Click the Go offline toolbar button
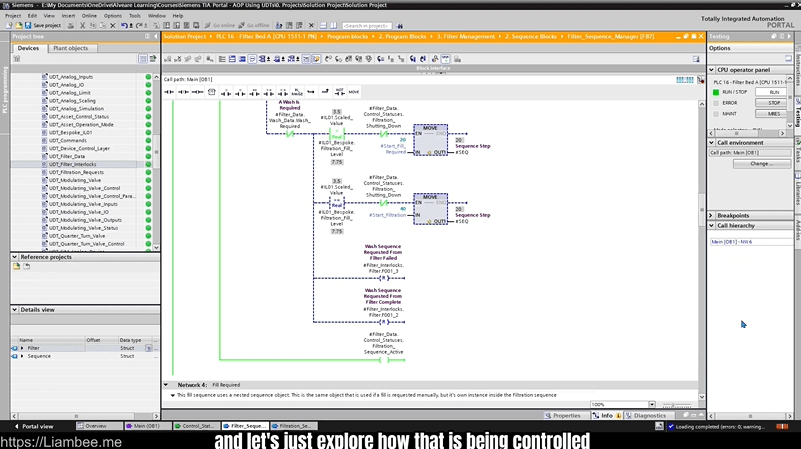Viewport: 801px width, 449px height. coord(254,25)
